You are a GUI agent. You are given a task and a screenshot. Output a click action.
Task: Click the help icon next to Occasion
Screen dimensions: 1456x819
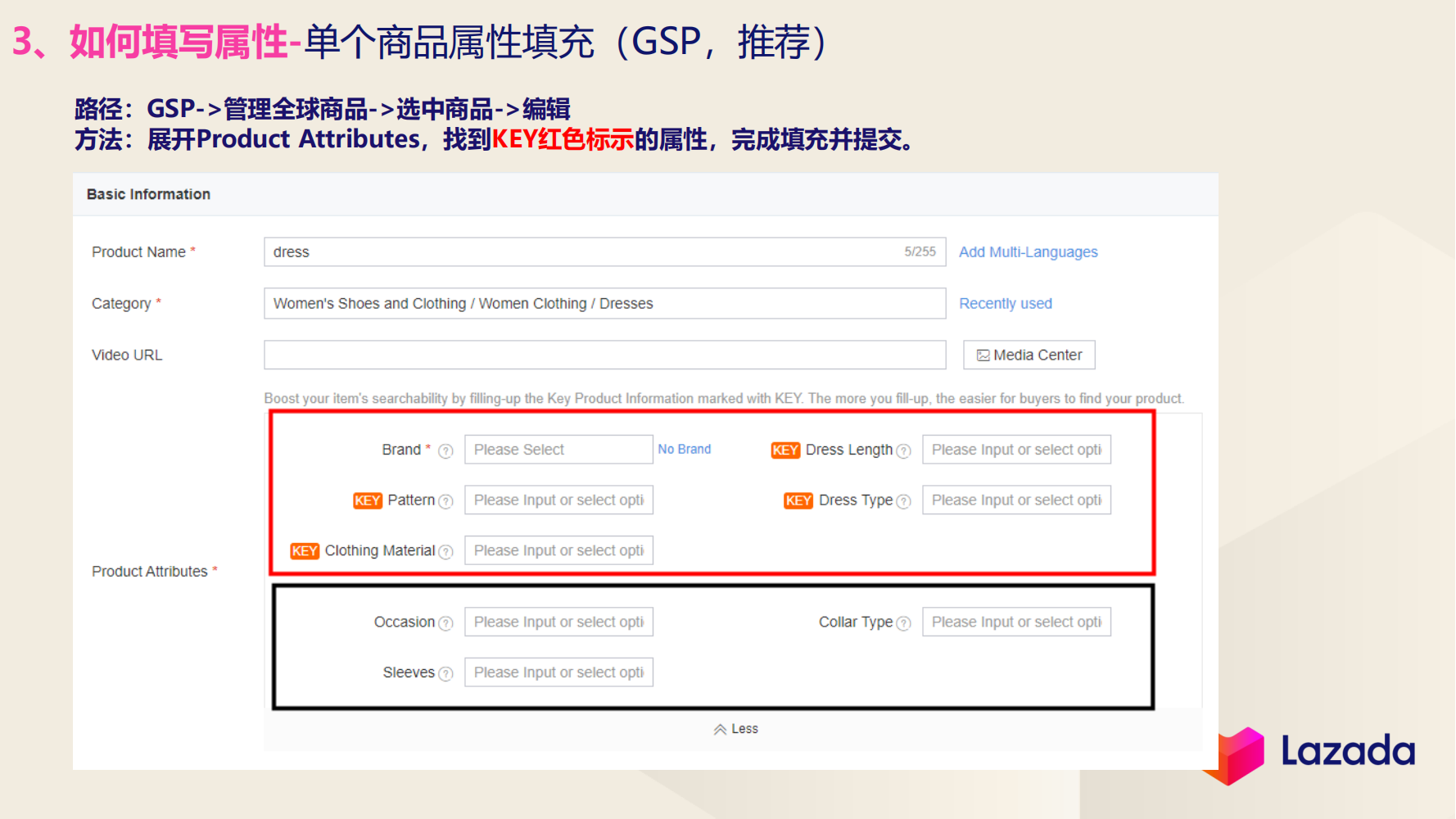[446, 622]
